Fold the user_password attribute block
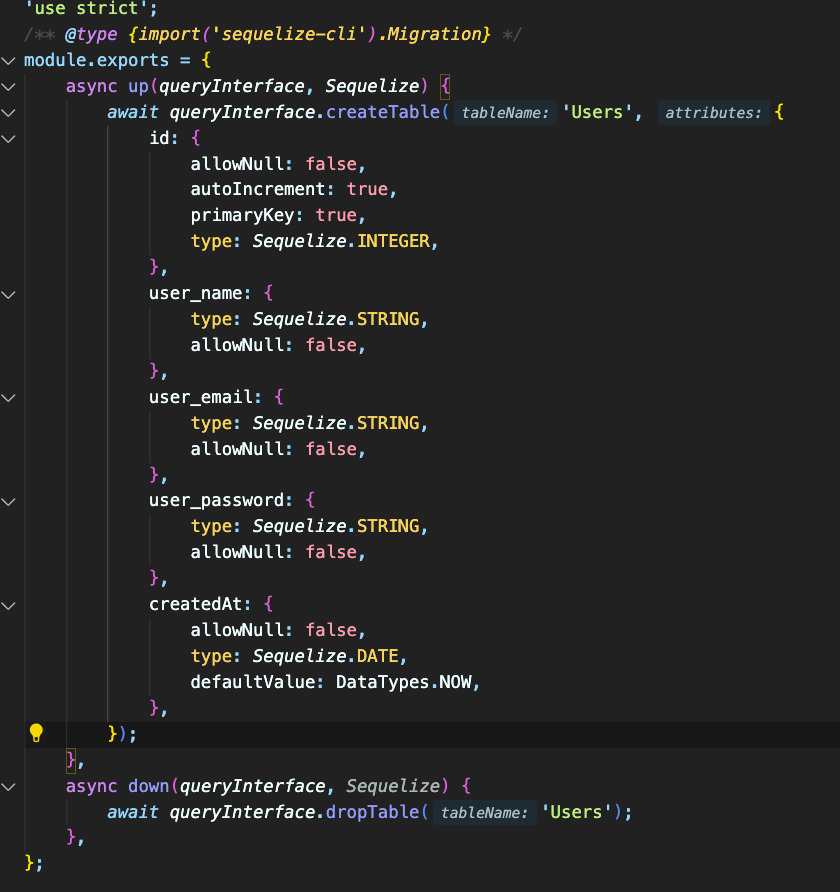The image size is (840, 892). (x=9, y=501)
